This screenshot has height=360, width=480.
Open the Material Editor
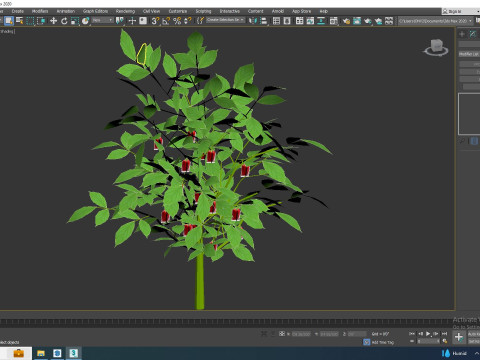(x=334, y=21)
